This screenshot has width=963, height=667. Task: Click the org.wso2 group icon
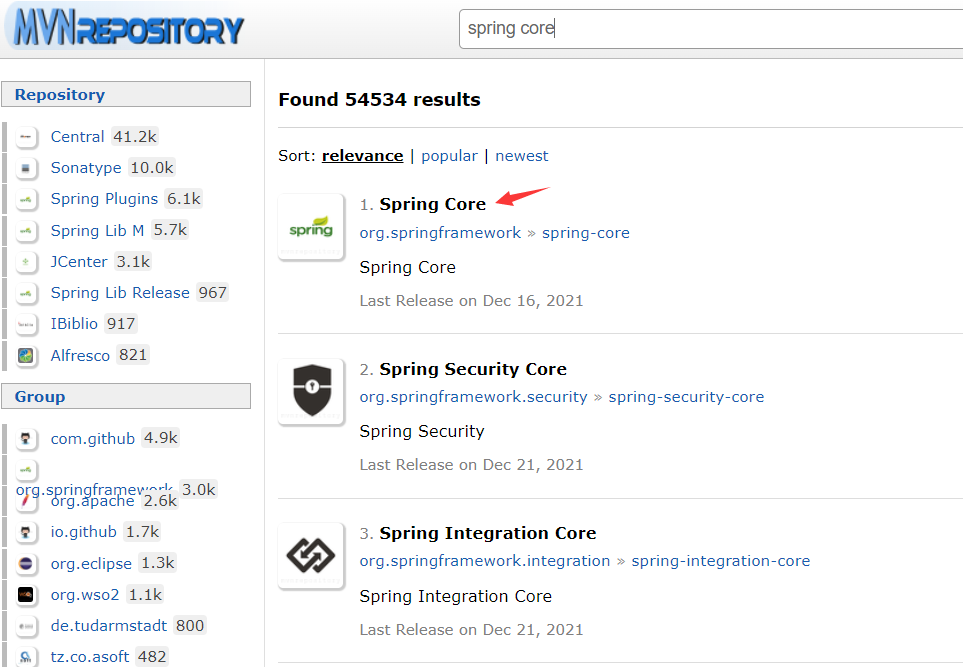click(x=27, y=595)
